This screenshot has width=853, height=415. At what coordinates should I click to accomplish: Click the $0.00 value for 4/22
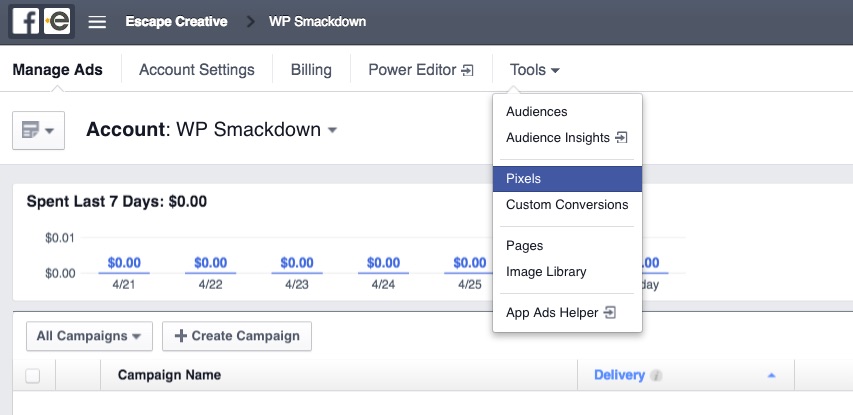pos(211,263)
